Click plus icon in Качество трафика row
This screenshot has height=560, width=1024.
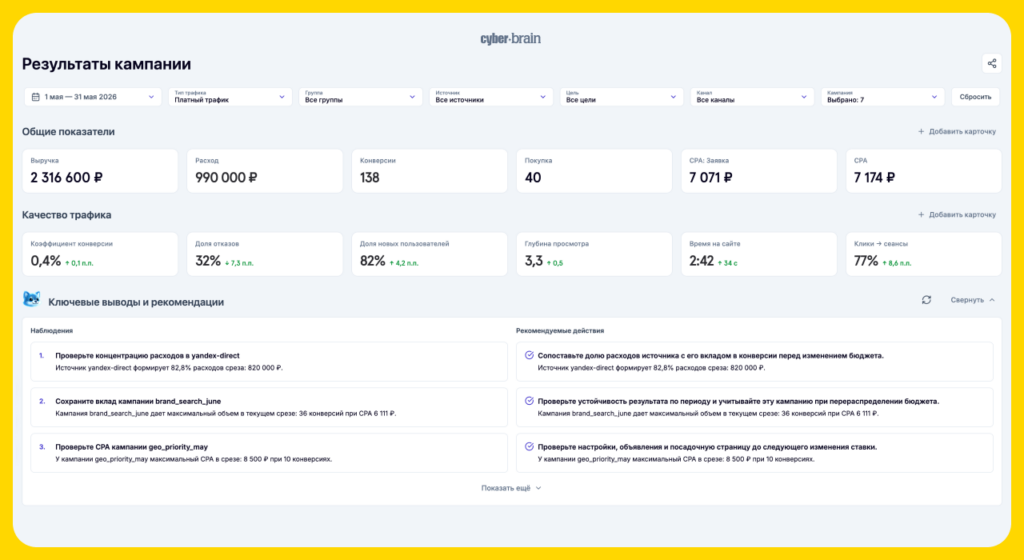coord(921,214)
